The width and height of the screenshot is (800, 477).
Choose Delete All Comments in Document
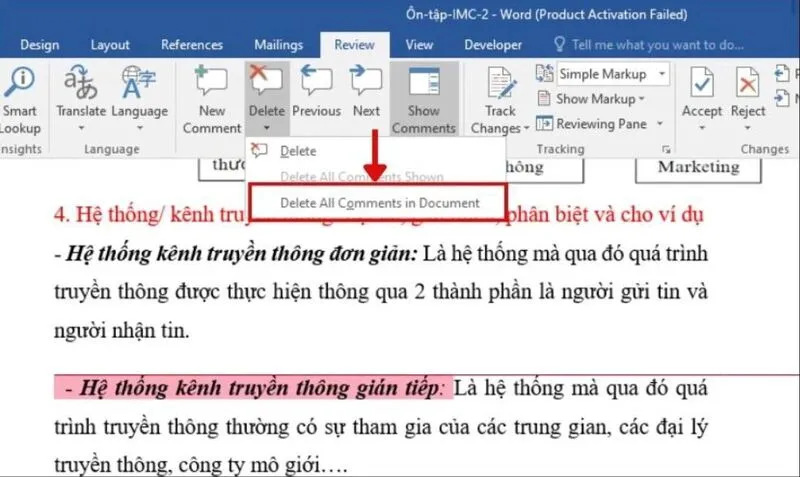tap(378, 203)
